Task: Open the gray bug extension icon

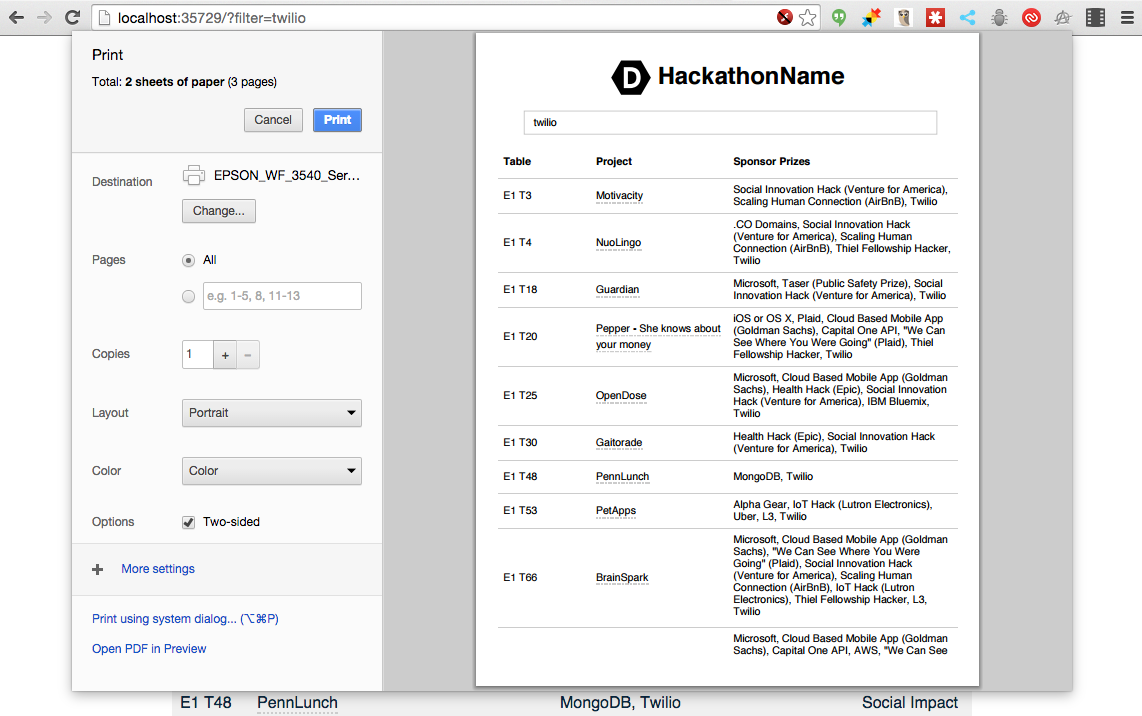Action: coord(999,17)
